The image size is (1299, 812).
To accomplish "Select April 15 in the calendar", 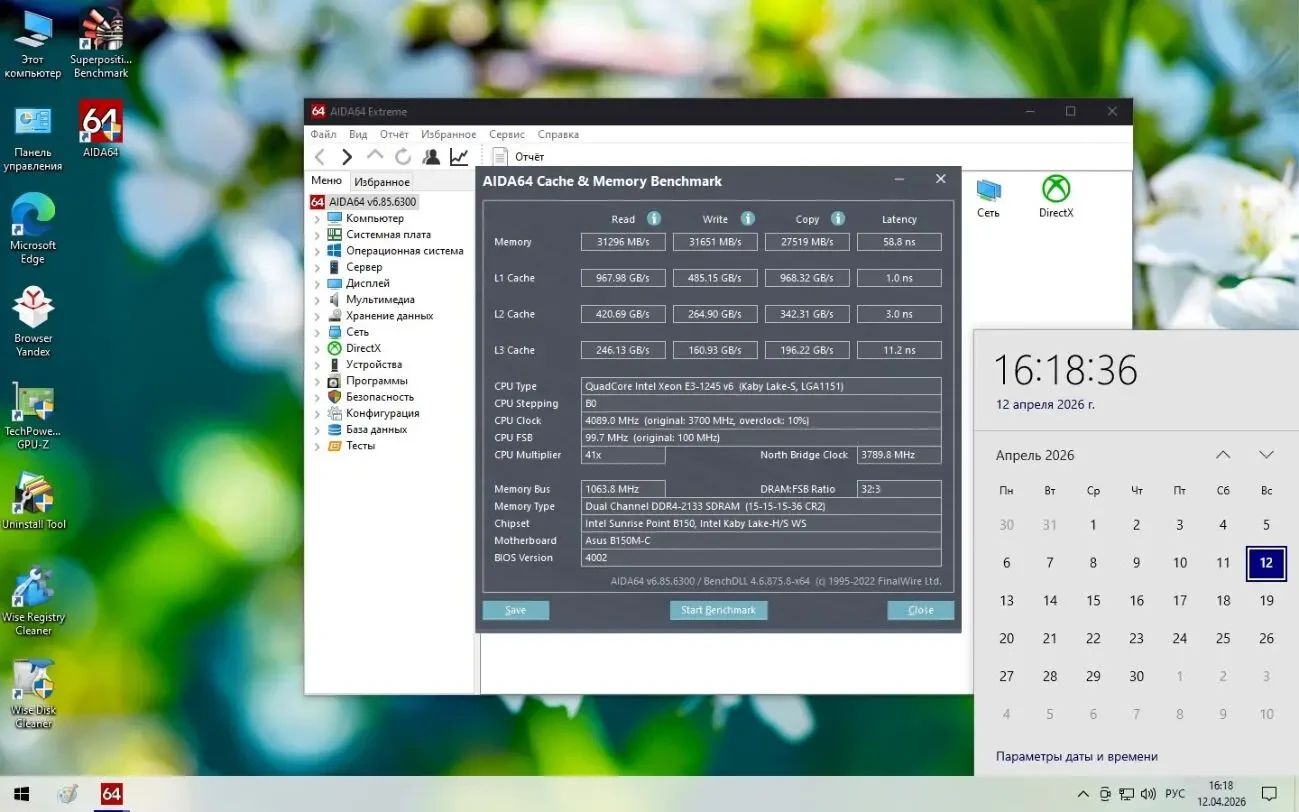I will 1093,600.
